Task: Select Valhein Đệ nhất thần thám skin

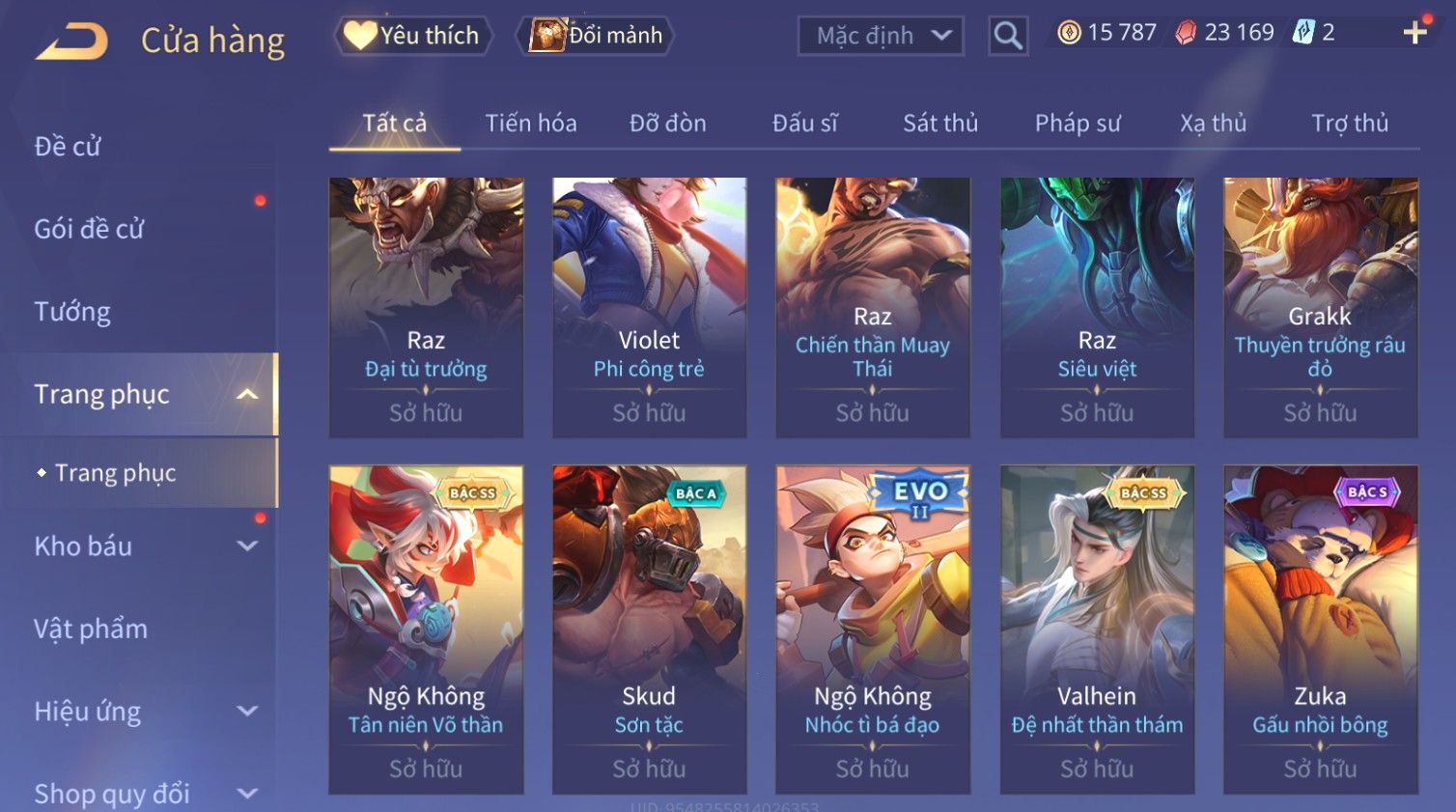Action: (x=1097, y=630)
